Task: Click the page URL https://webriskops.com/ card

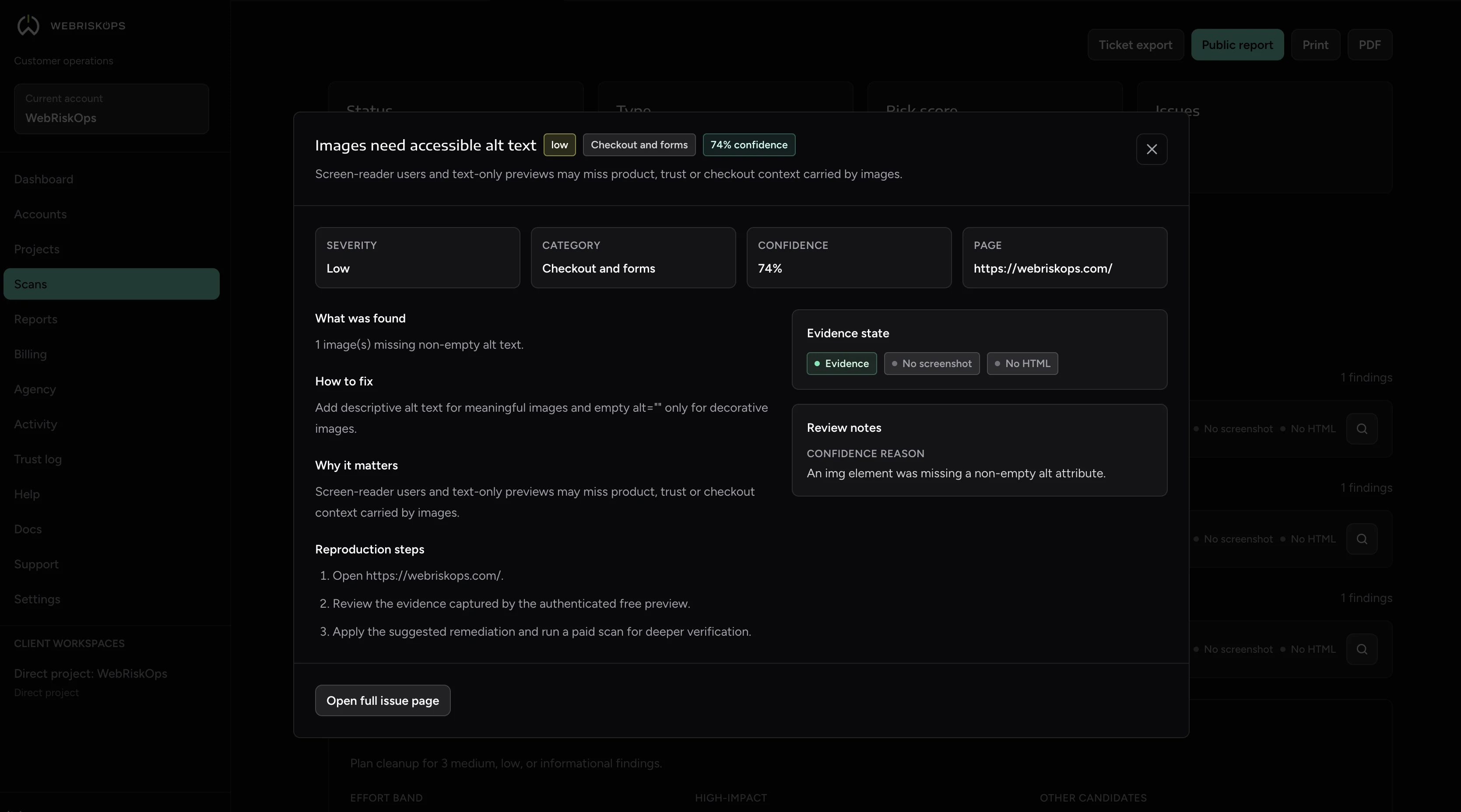Action: coord(1064,257)
